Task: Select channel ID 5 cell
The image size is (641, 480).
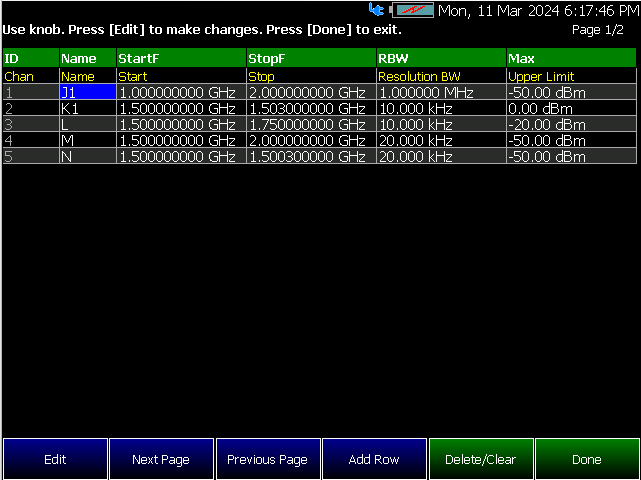Action: [x=31, y=156]
